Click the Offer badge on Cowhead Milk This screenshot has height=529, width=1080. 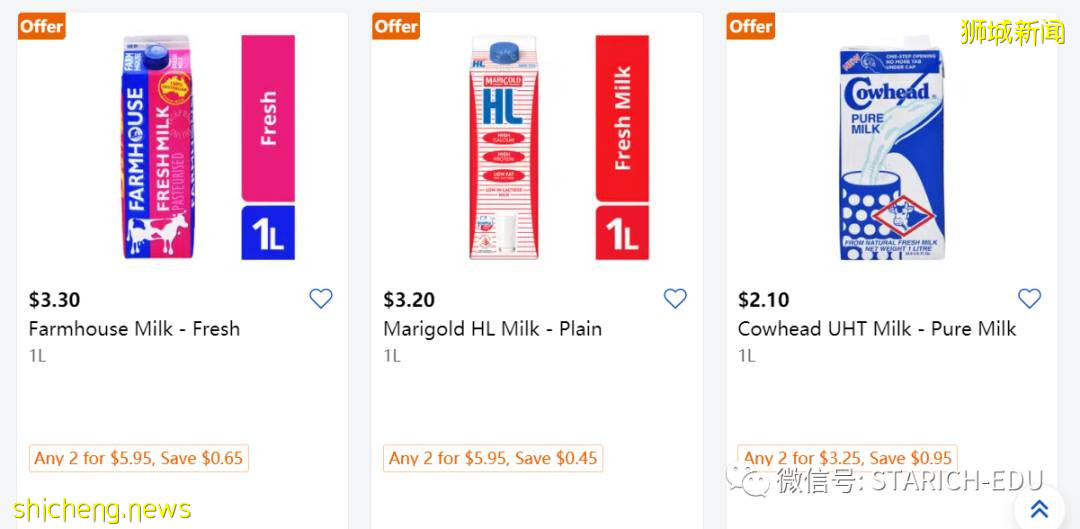[751, 26]
